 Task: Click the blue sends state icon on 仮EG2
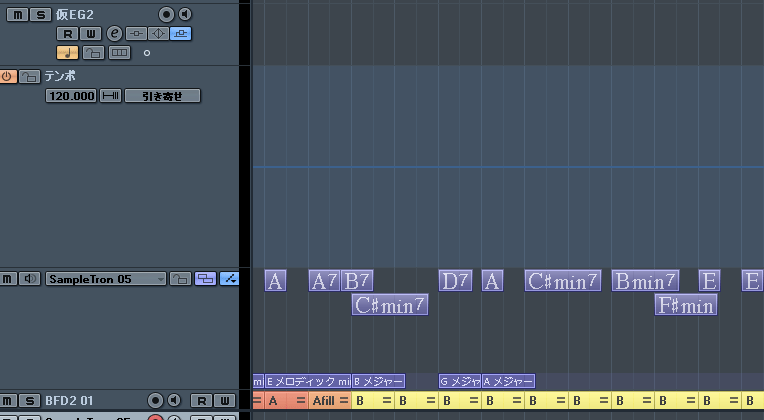pos(181,34)
